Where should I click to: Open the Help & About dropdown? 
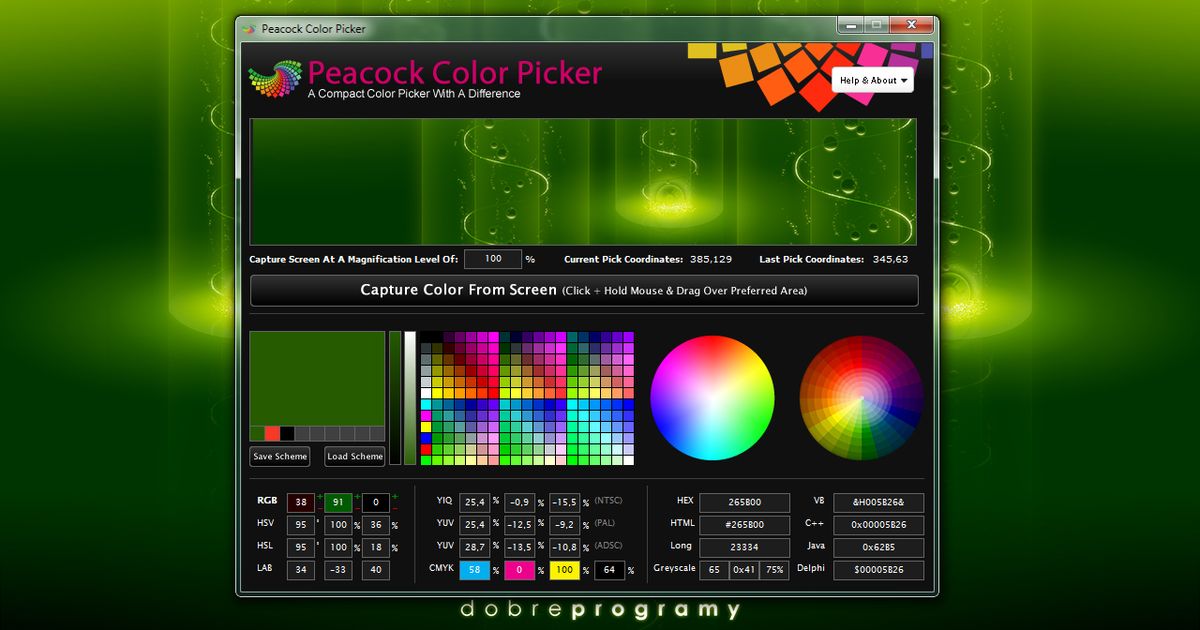pos(873,80)
